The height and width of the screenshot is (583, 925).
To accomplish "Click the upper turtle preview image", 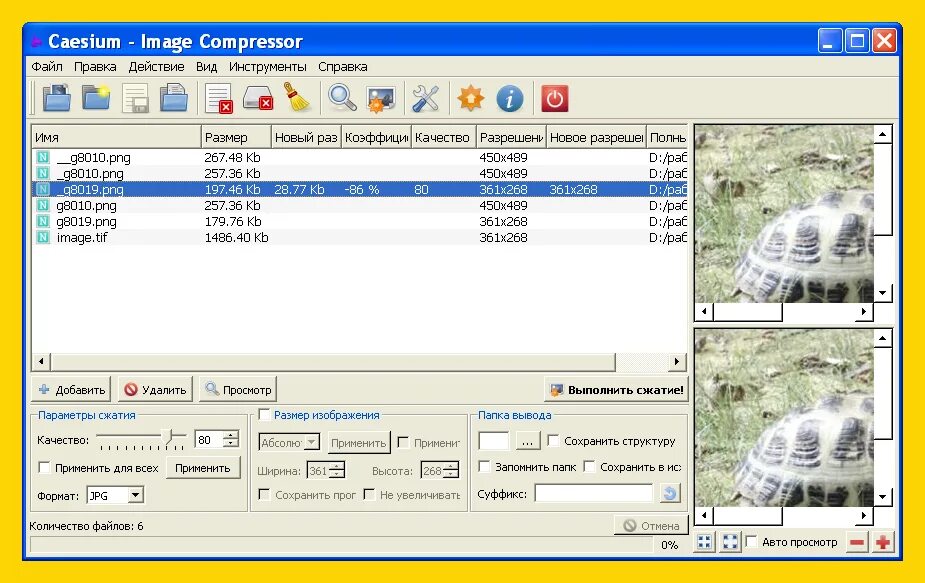I will coord(784,214).
